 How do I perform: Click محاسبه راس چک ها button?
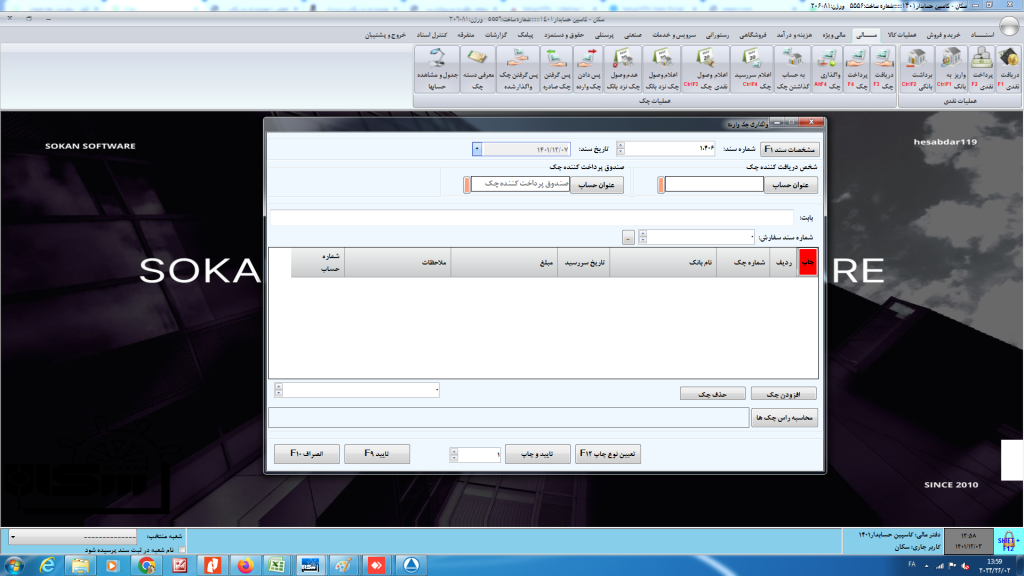784,417
